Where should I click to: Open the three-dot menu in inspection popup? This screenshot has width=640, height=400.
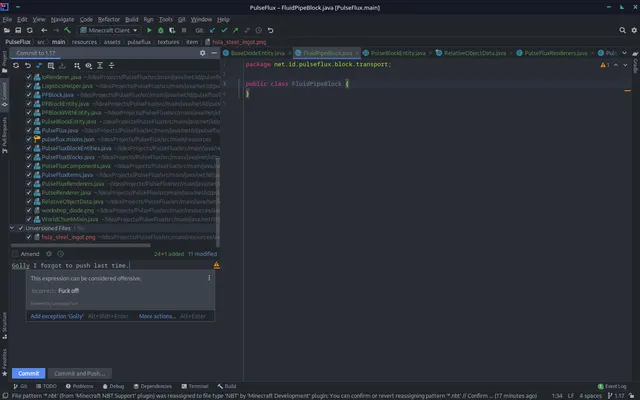209,278
